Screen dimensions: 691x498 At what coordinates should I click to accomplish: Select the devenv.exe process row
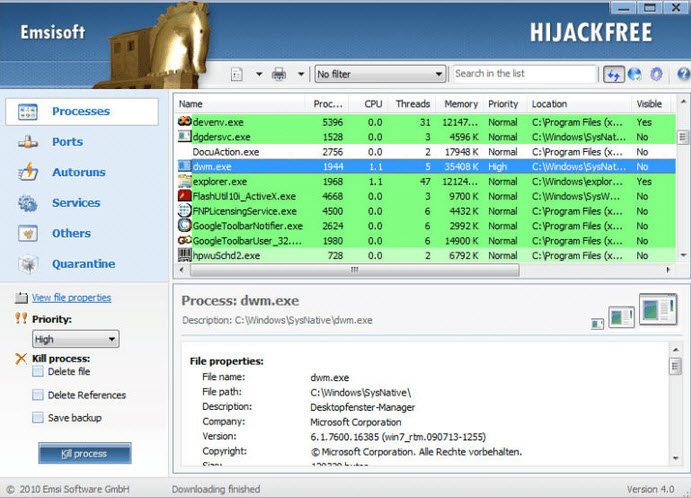(426, 122)
